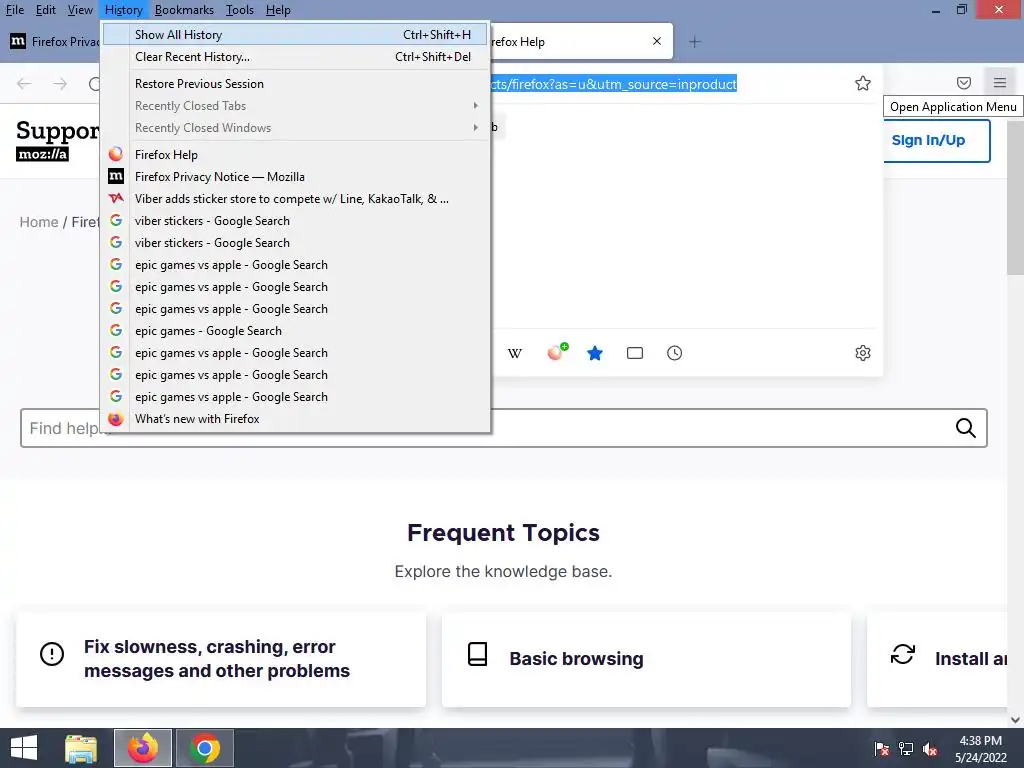Open a new tab with plus icon
This screenshot has width=1024, height=768.
click(694, 42)
